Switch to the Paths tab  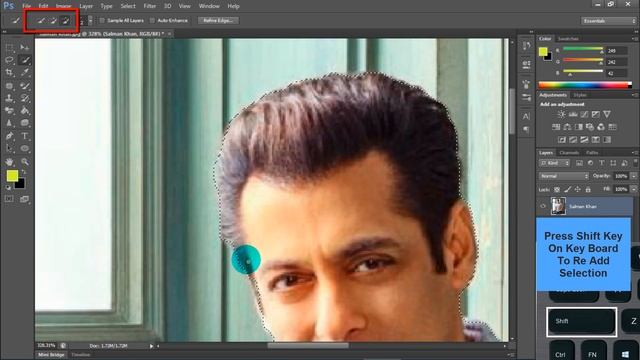(592, 153)
